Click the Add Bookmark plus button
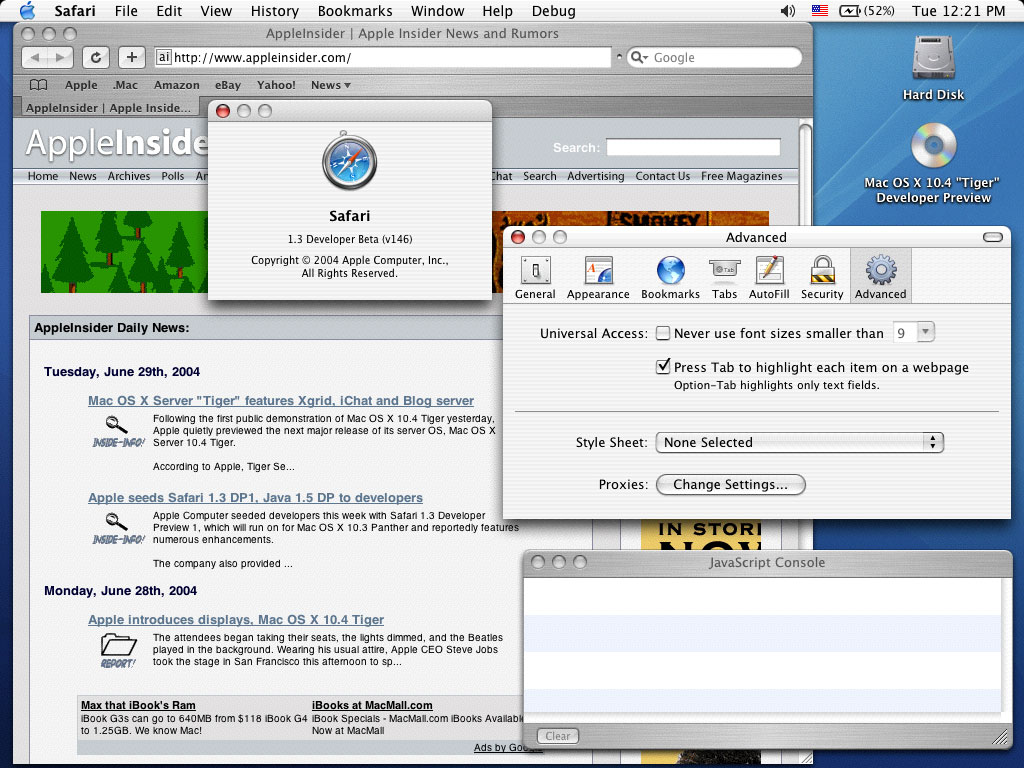The width and height of the screenshot is (1024, 768). tap(132, 57)
